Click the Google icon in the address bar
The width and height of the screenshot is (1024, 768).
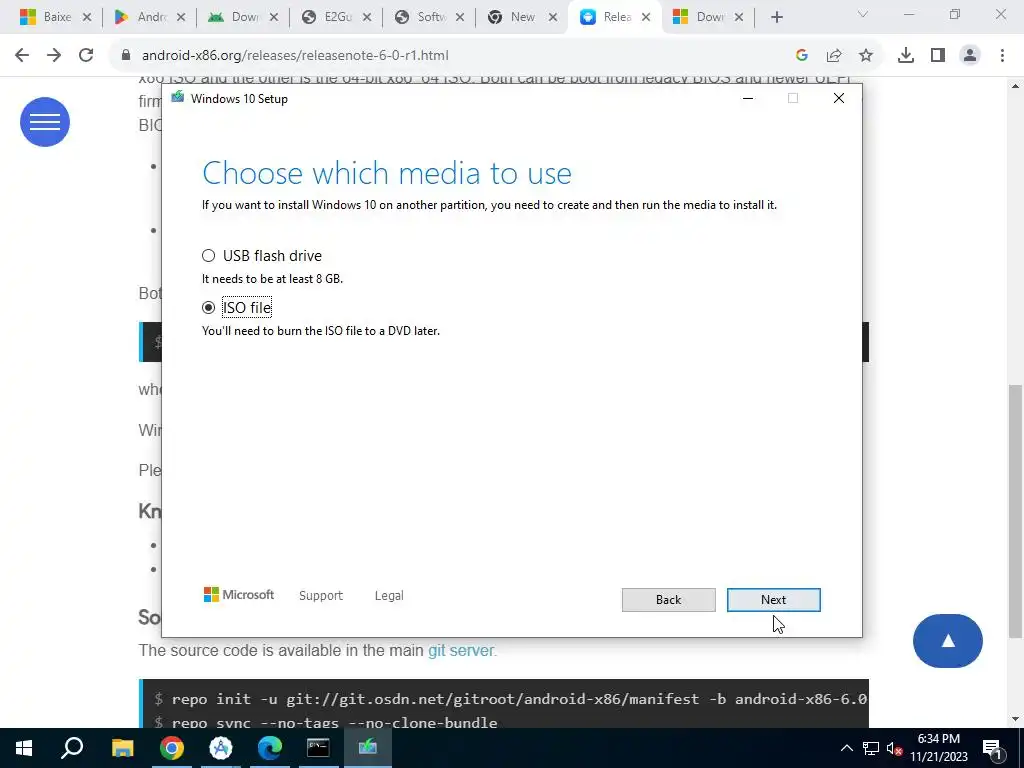[802, 56]
